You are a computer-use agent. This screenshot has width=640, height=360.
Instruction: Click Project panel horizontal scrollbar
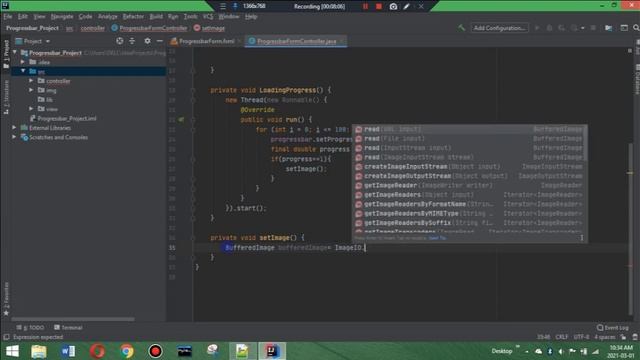73,319
